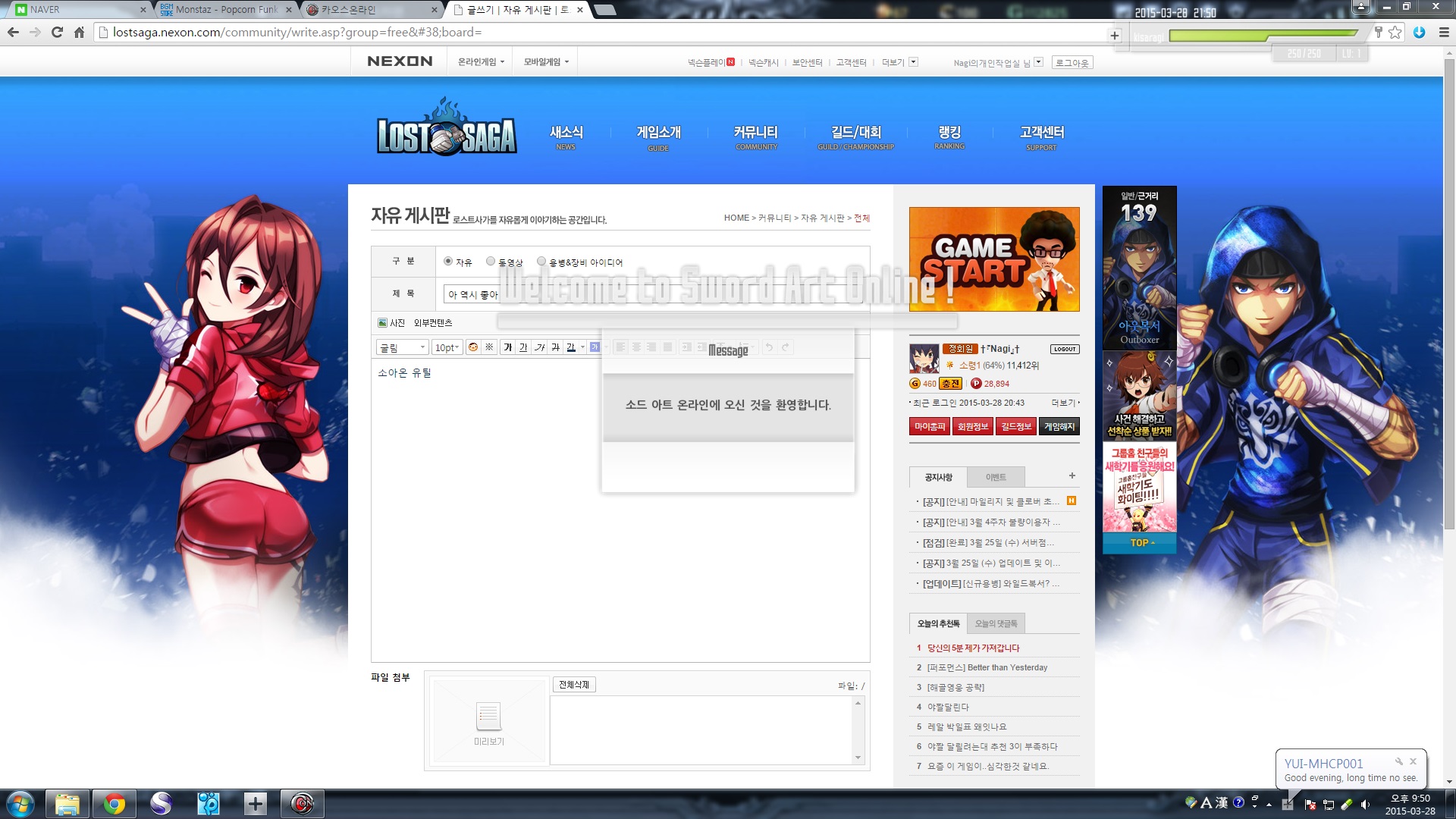Click Chrome icon in taskbar
Image resolution: width=1456 pixels, height=819 pixels.
pos(114,804)
